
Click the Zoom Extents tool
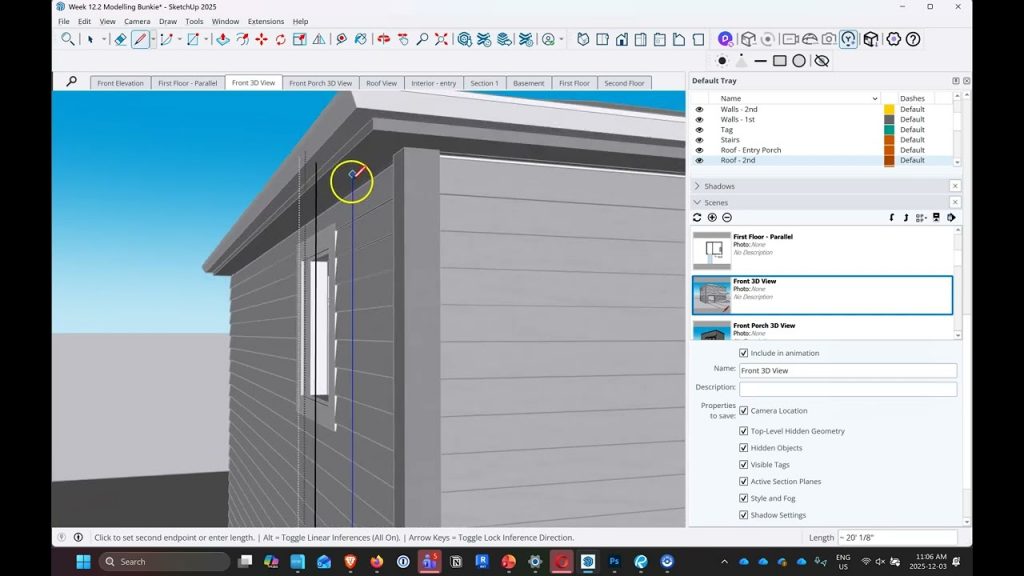(x=441, y=40)
